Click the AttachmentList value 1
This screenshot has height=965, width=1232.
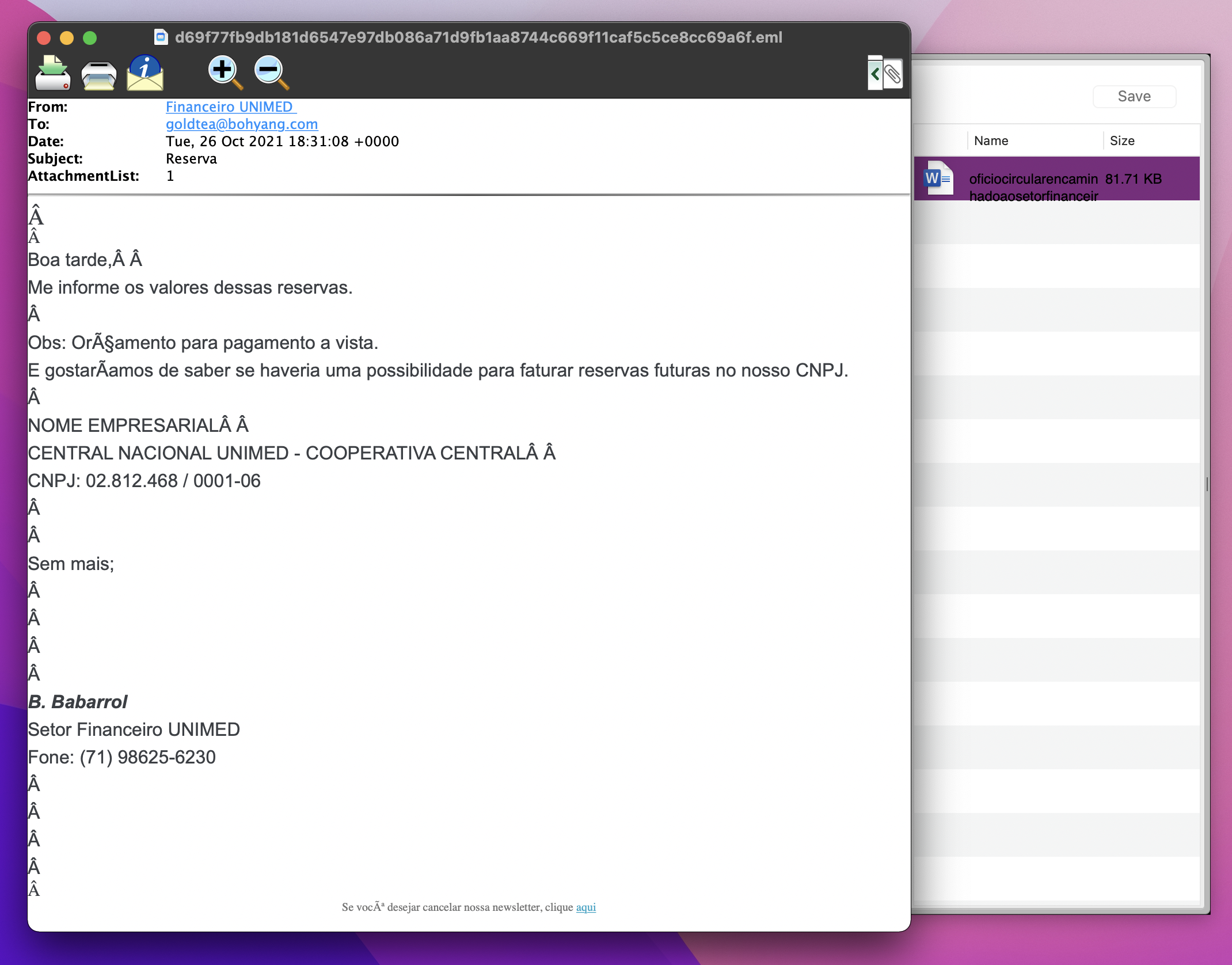click(170, 176)
